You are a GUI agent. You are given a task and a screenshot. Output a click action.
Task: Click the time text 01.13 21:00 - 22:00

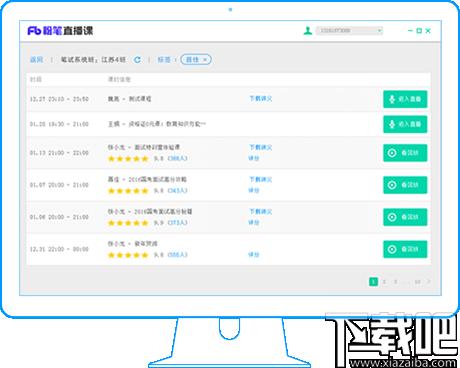59,153
